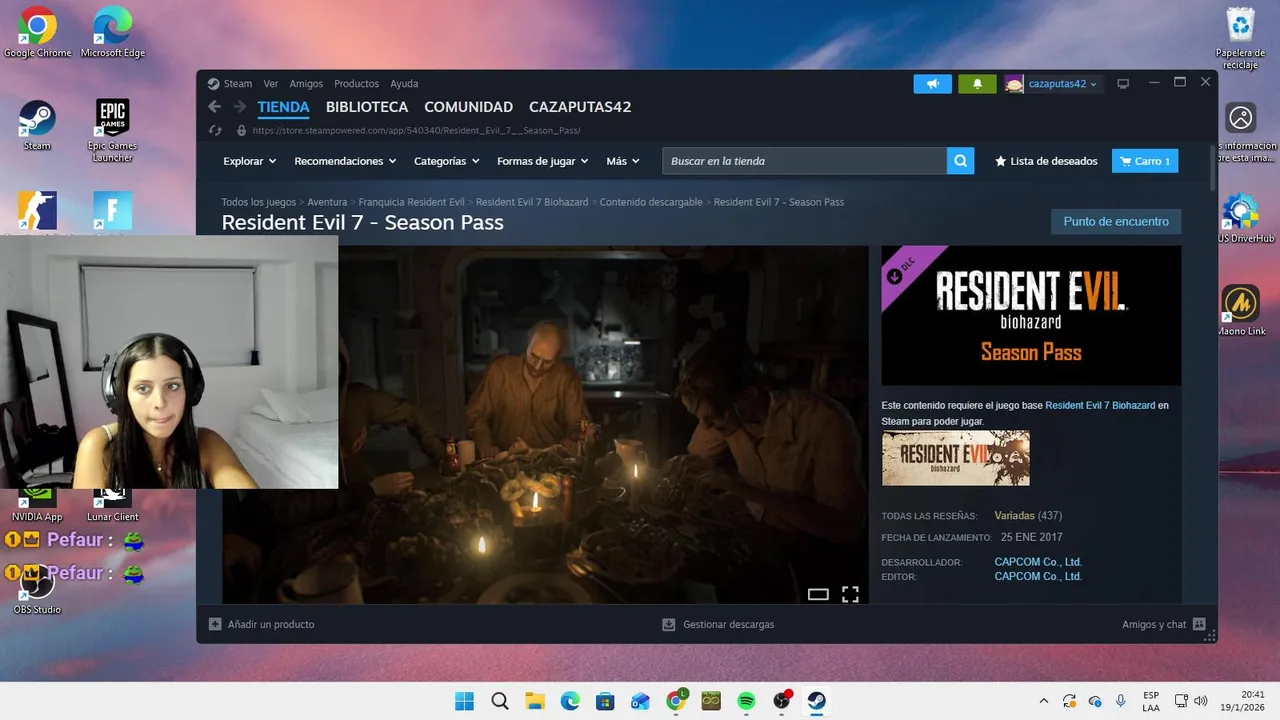Screen dimensions: 1280x720
Task: Expand the Categorías dropdown
Action: point(447,161)
